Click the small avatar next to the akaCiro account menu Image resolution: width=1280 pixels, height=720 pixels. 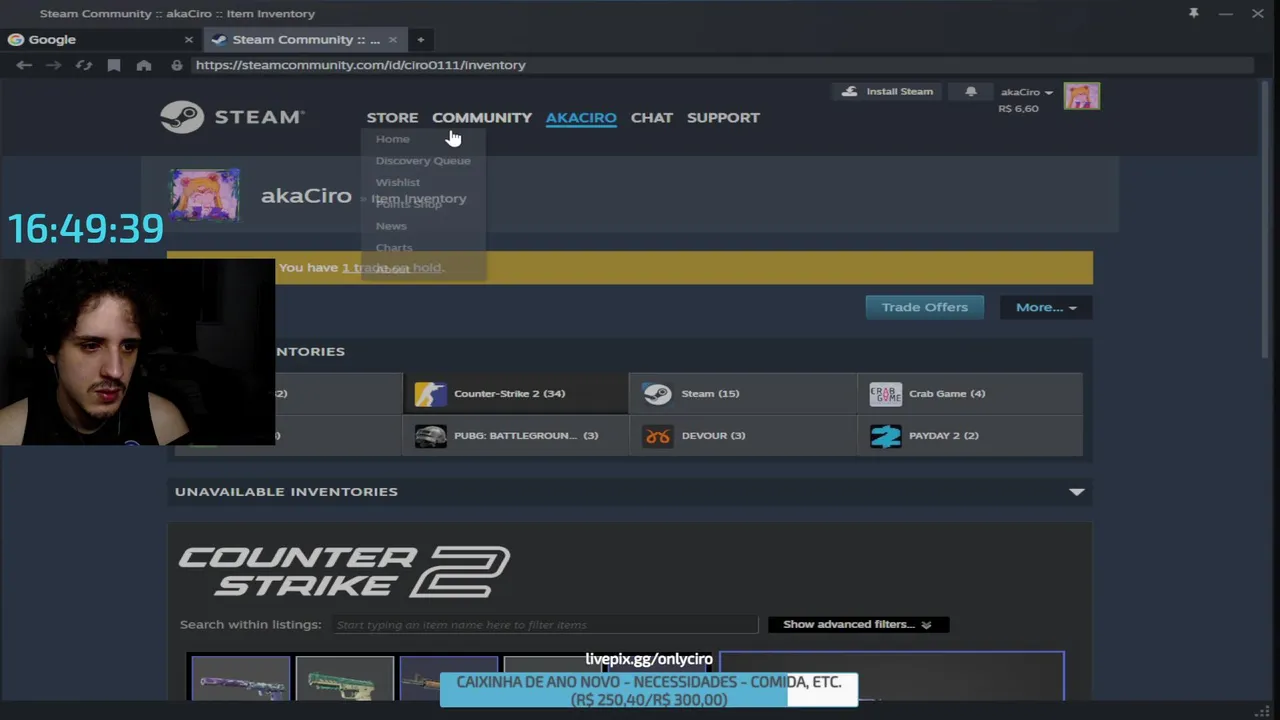pos(1081,96)
